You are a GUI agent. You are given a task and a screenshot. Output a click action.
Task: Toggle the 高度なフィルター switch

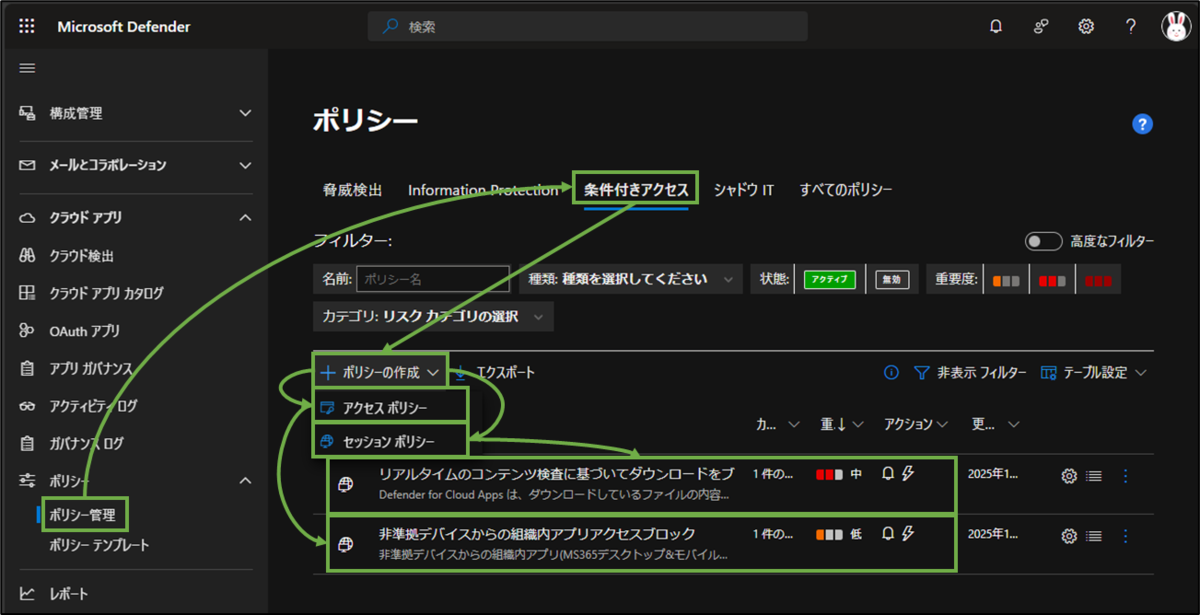click(x=1043, y=241)
